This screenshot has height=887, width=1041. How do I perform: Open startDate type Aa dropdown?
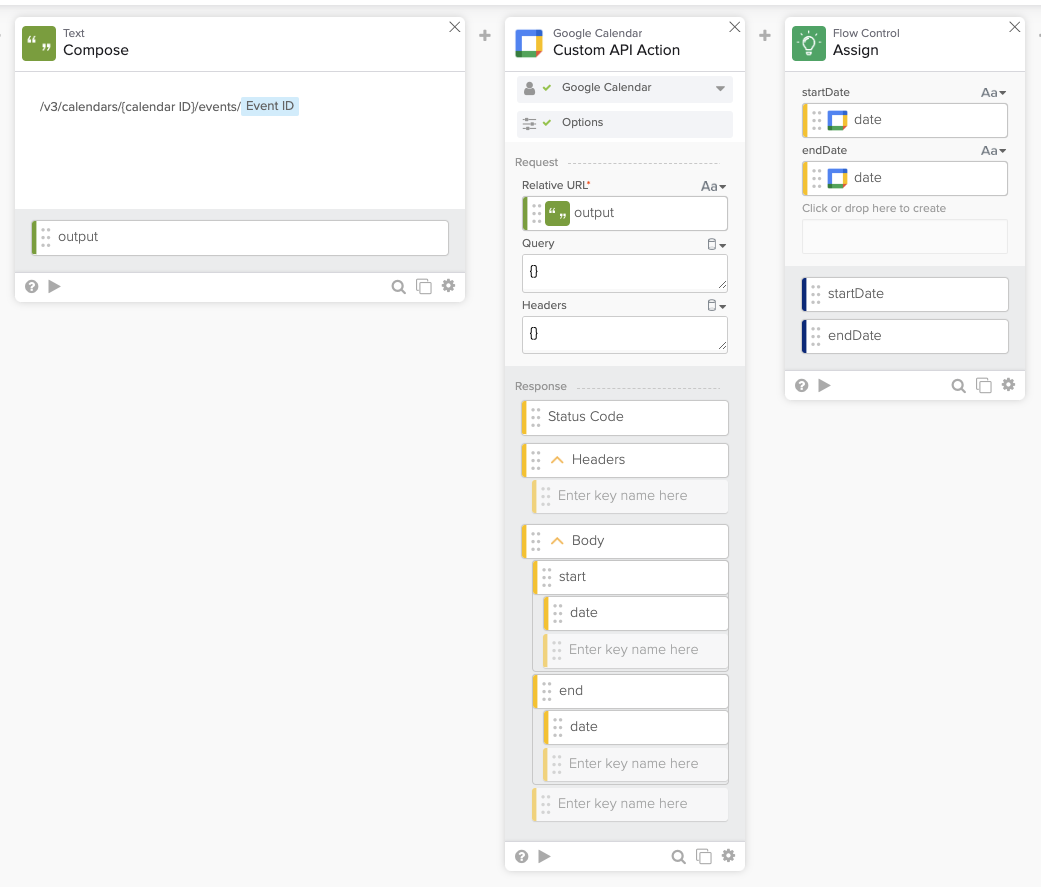(993, 93)
